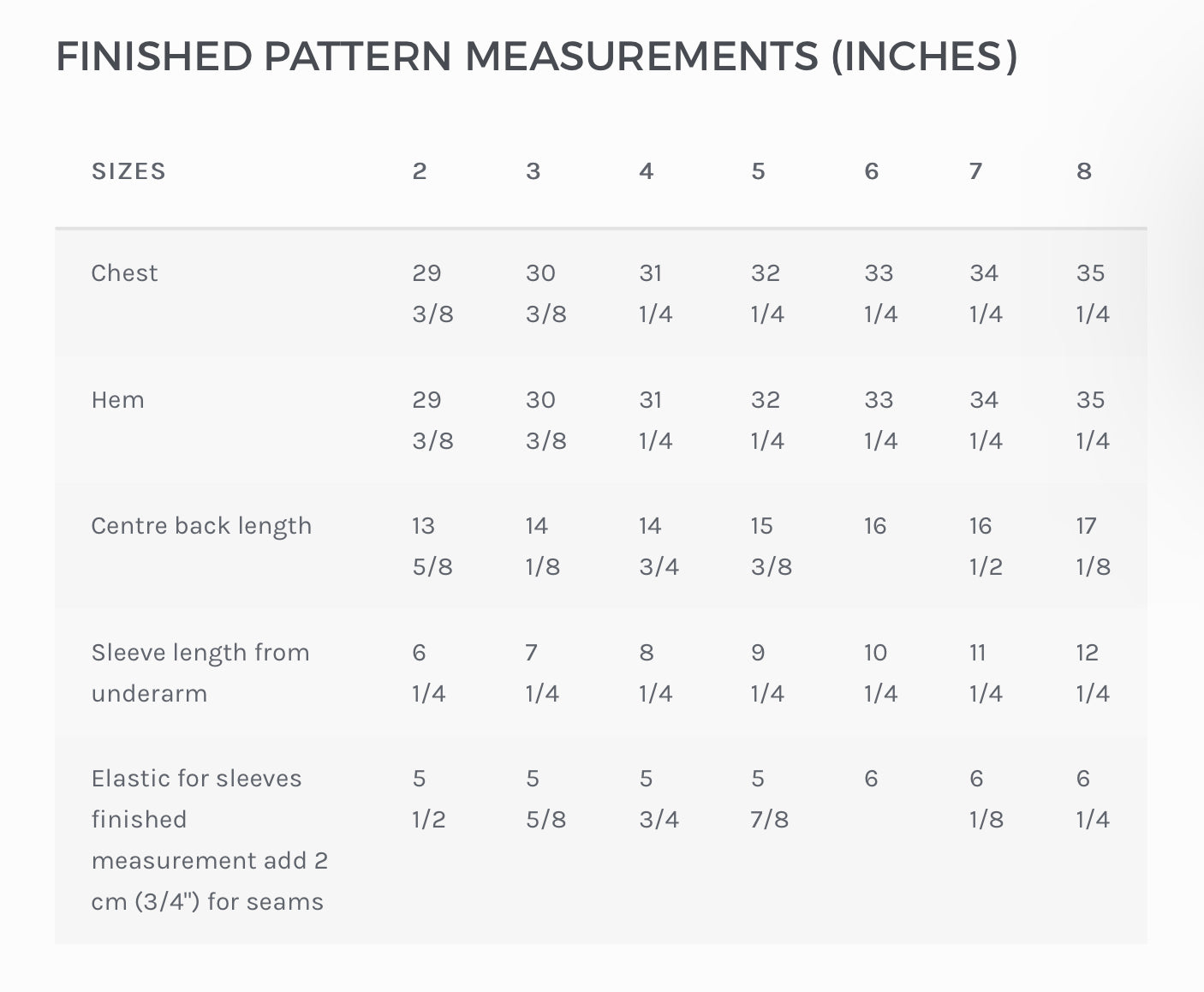Select the size 2 column header

[419, 171]
